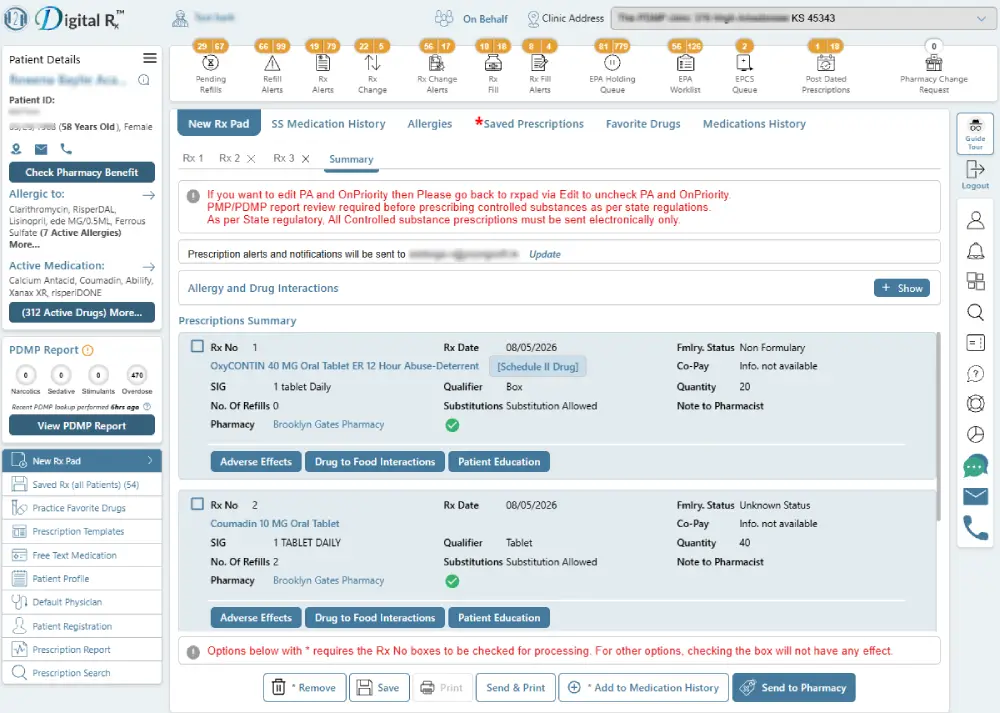Click Check Pharmacy Benefit button
This screenshot has width=1000, height=713.
(x=82, y=172)
